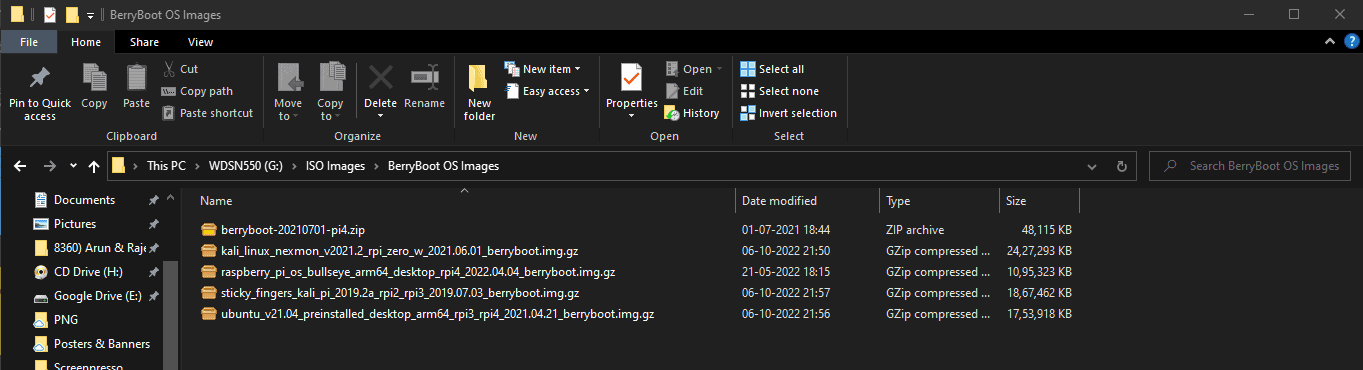Click Pin to Quick access icon
The height and width of the screenshot is (370, 1363).
tap(40, 77)
